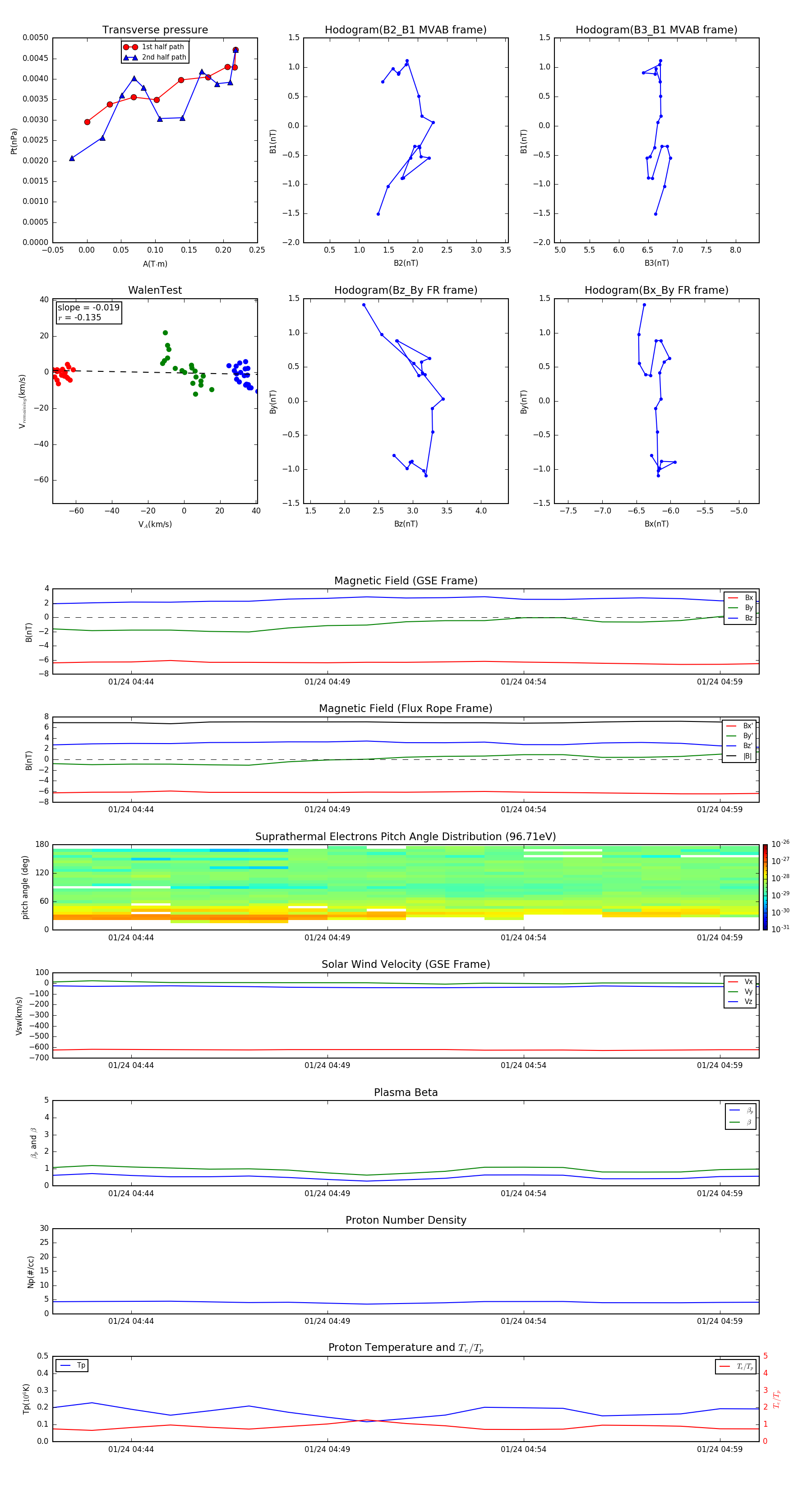The image size is (812, 1489).
Task: Click the Bx entry in GSE legend
Action: point(741,598)
